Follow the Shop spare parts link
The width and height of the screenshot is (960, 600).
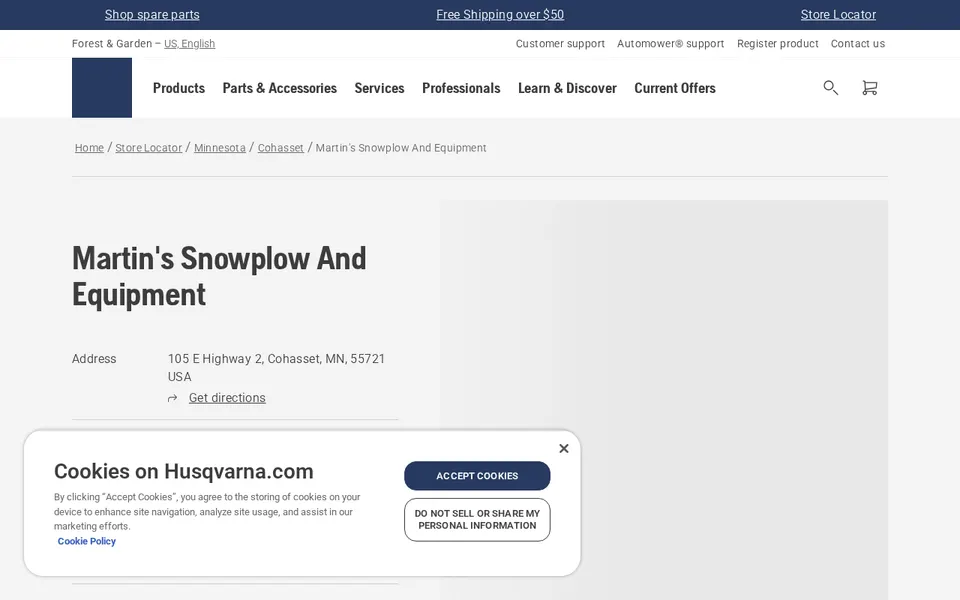pyautogui.click(x=152, y=15)
